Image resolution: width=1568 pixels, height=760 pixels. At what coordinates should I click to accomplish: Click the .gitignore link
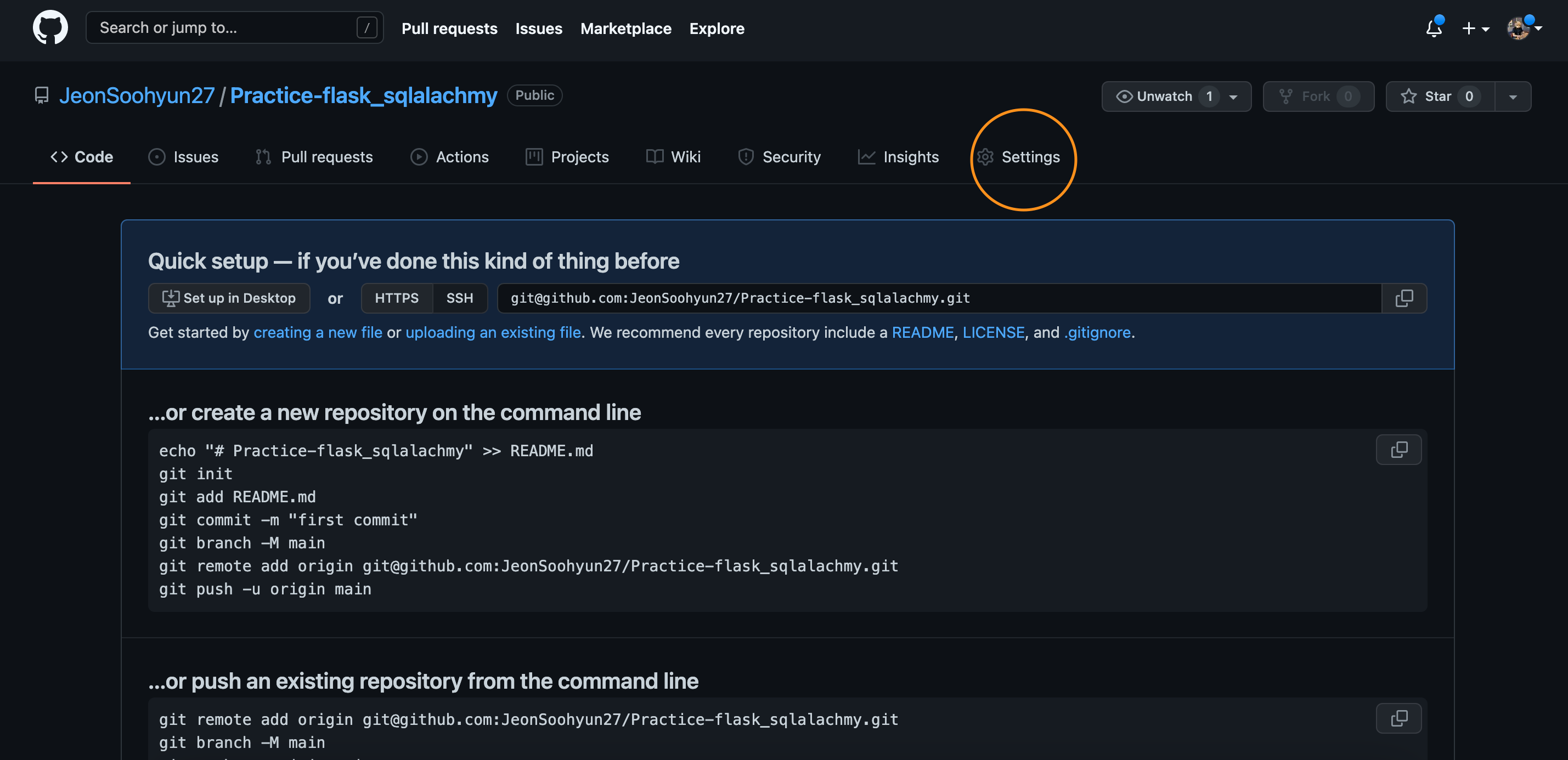[1097, 332]
